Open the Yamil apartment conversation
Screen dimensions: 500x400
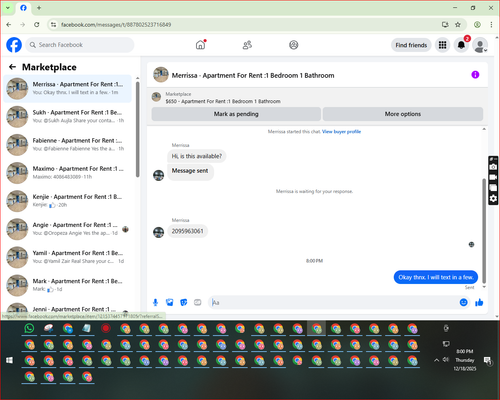pyautogui.click(x=68, y=257)
